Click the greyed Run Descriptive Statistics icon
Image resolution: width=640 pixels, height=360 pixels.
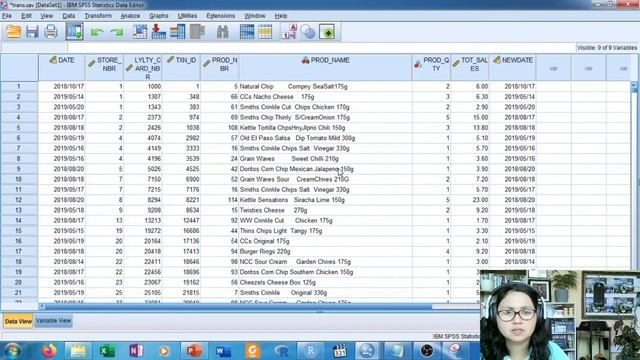(x=197, y=31)
